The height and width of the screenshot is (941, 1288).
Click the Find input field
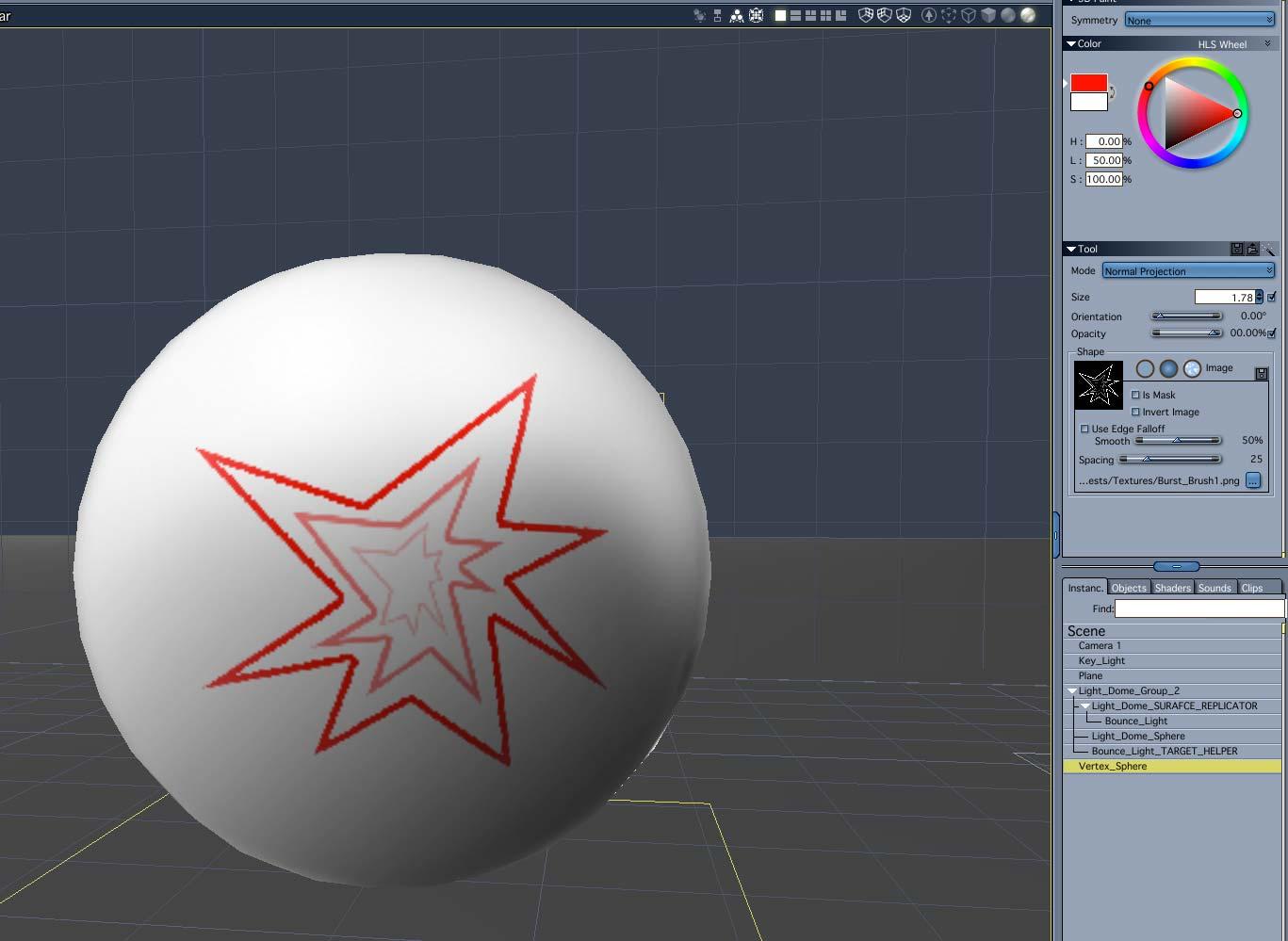(1199, 608)
